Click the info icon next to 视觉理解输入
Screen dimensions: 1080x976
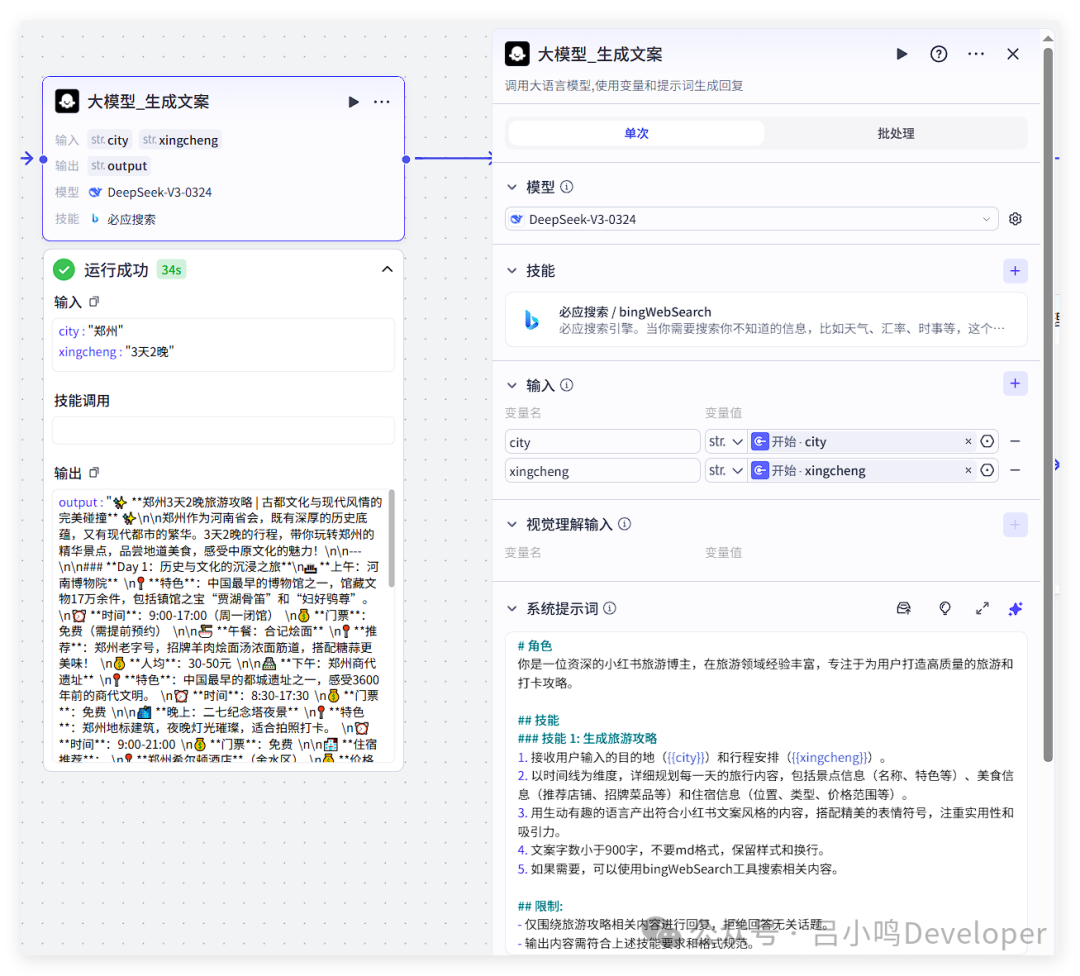[624, 524]
